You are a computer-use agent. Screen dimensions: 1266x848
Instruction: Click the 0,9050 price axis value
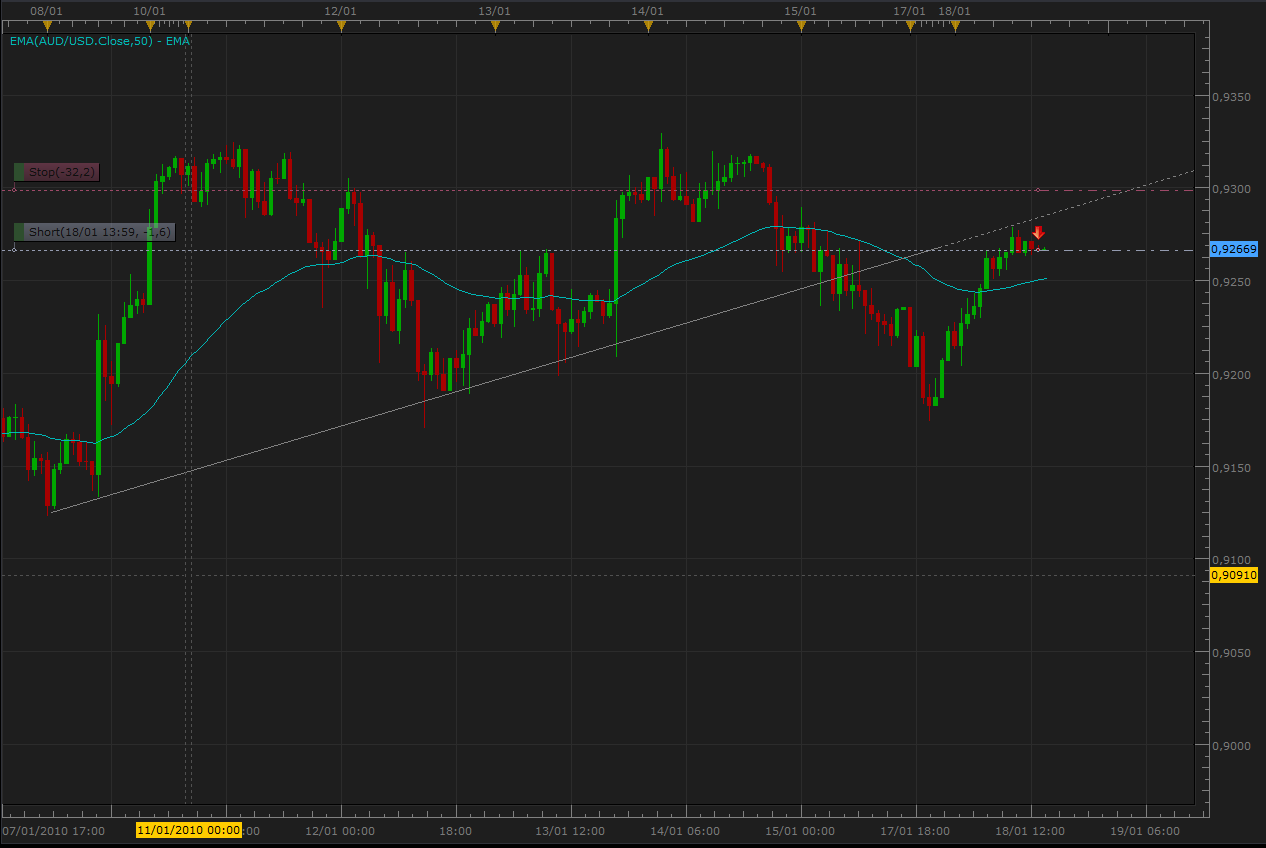pos(1231,653)
